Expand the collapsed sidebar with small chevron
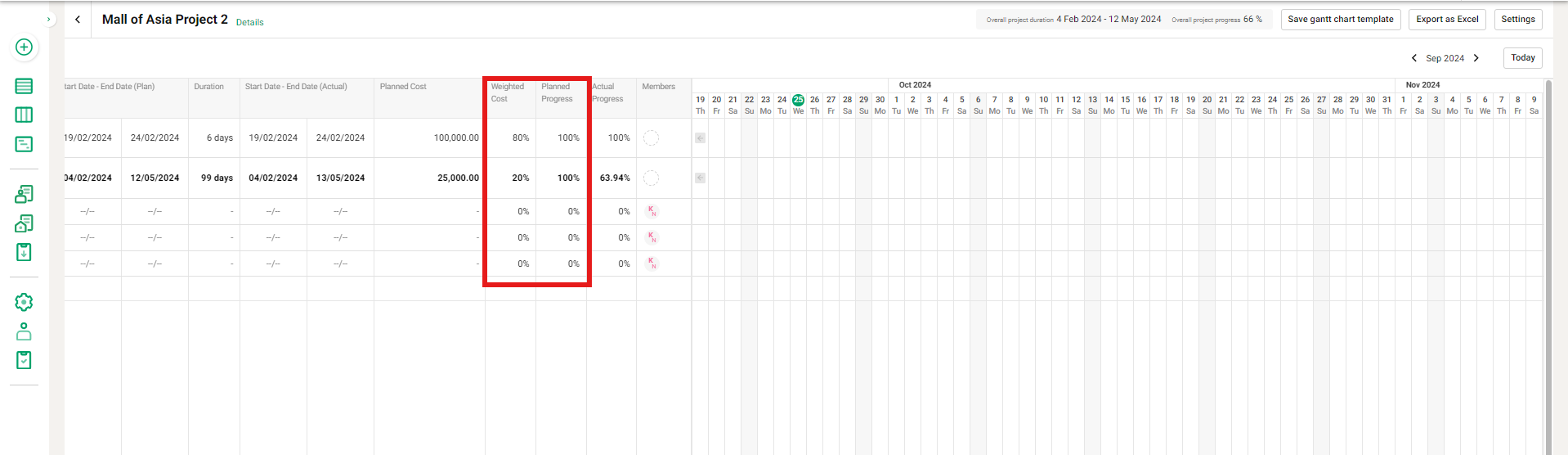 coord(49,20)
